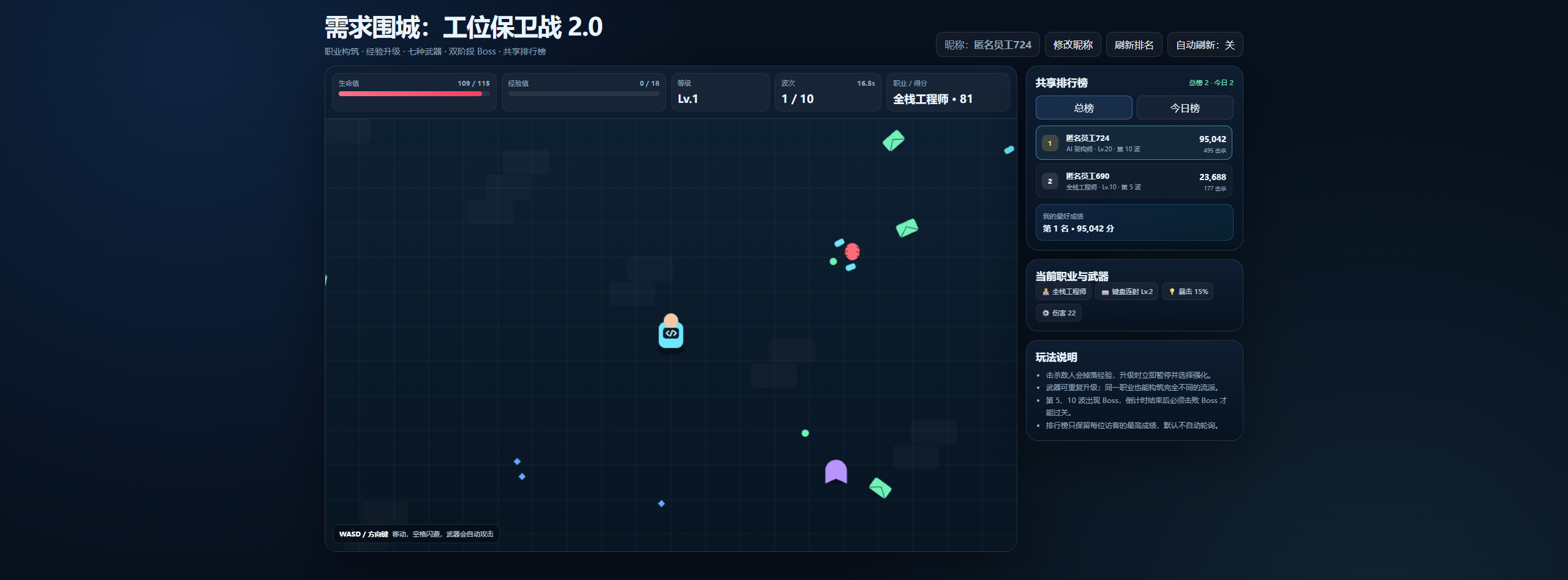Click the 修改昵称 button
This screenshot has height=580, width=1568.
(1072, 45)
